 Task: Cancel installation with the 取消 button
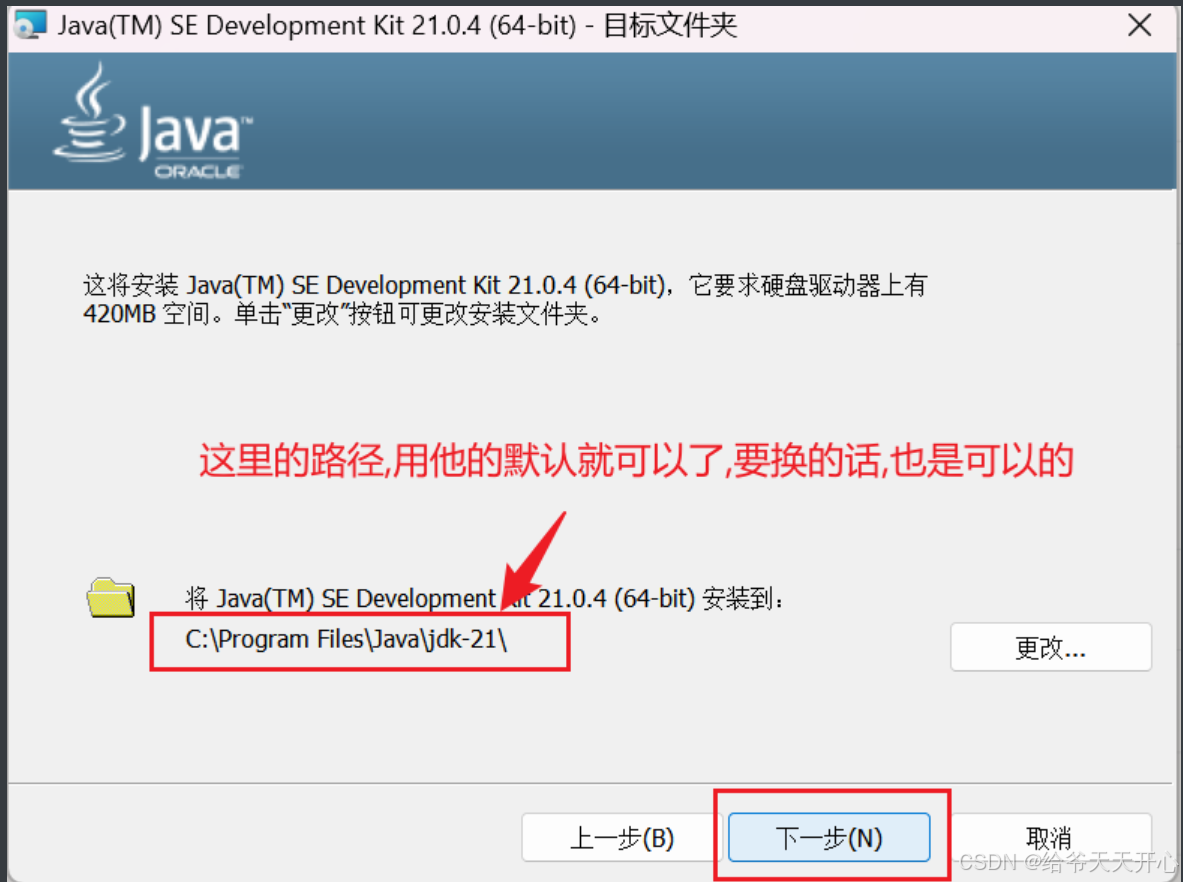pos(1050,837)
